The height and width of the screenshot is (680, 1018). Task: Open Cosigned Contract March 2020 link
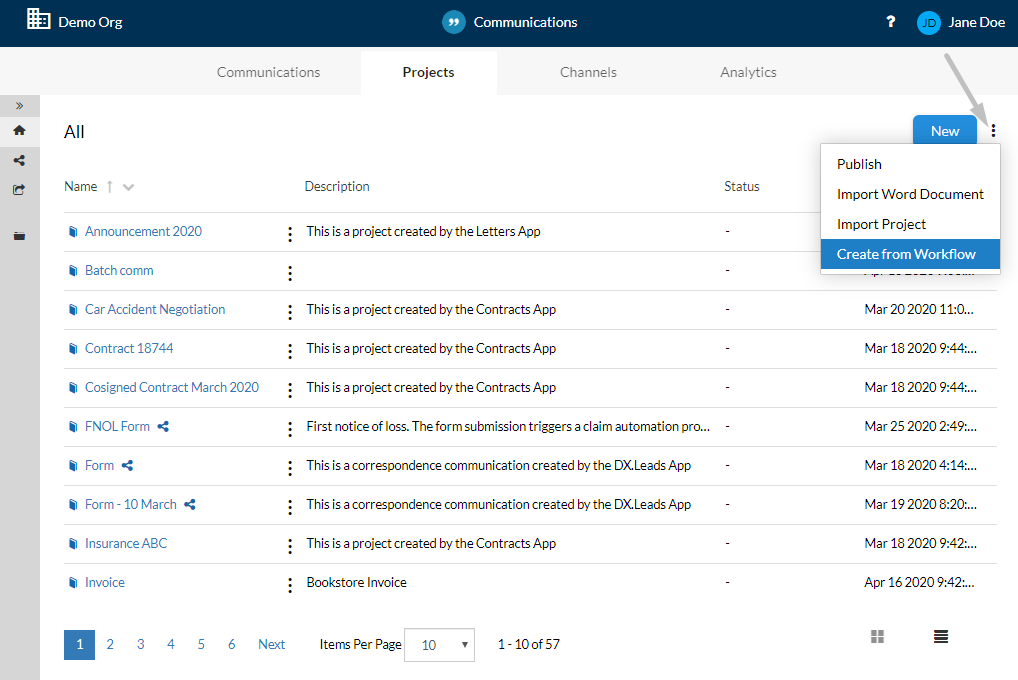(x=171, y=387)
